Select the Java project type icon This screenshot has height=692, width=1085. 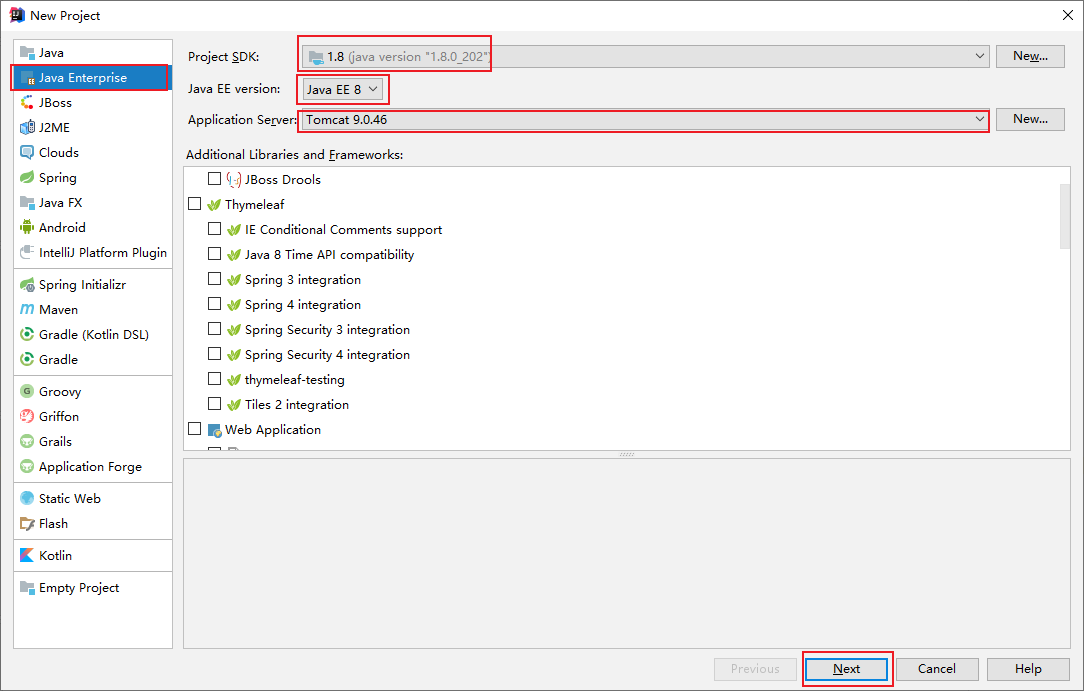click(27, 53)
